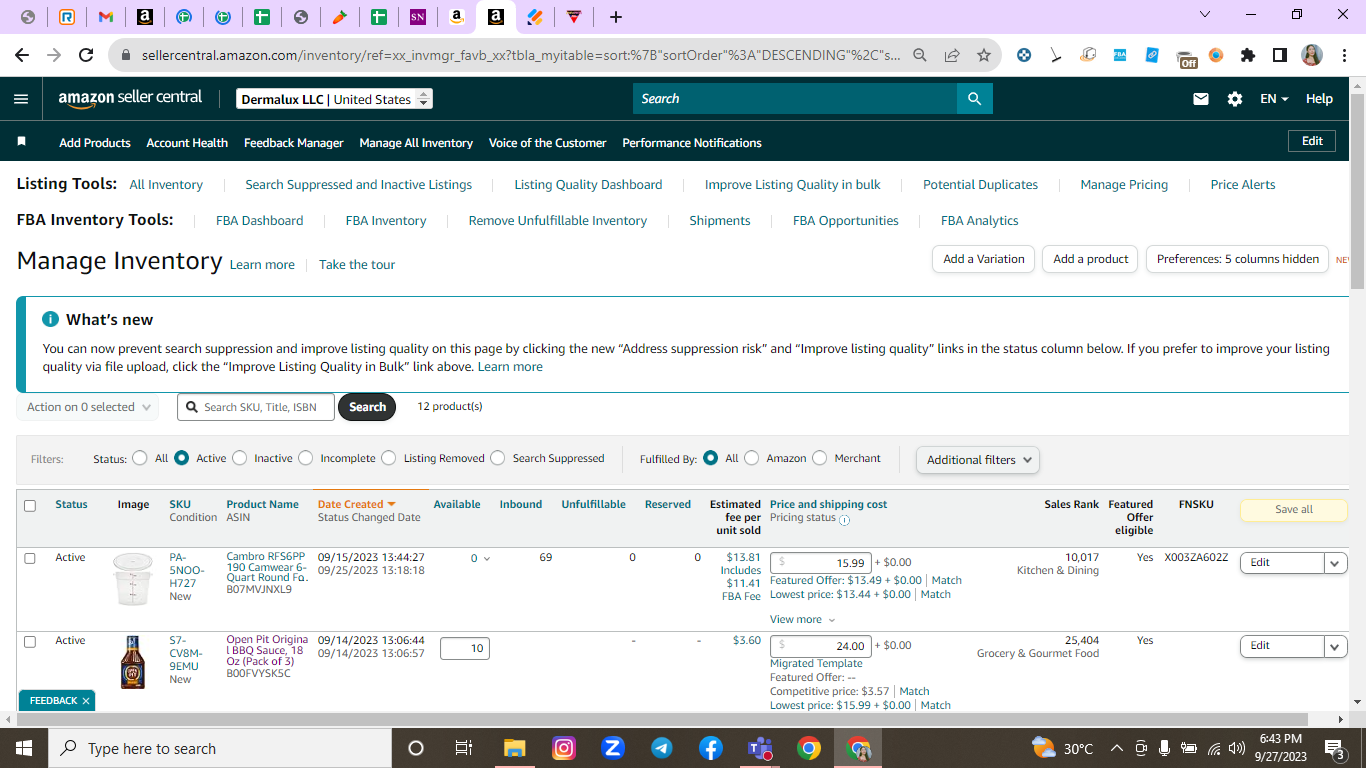Expand the Additional filters dropdown
Image resolution: width=1366 pixels, height=768 pixels.
point(978,460)
